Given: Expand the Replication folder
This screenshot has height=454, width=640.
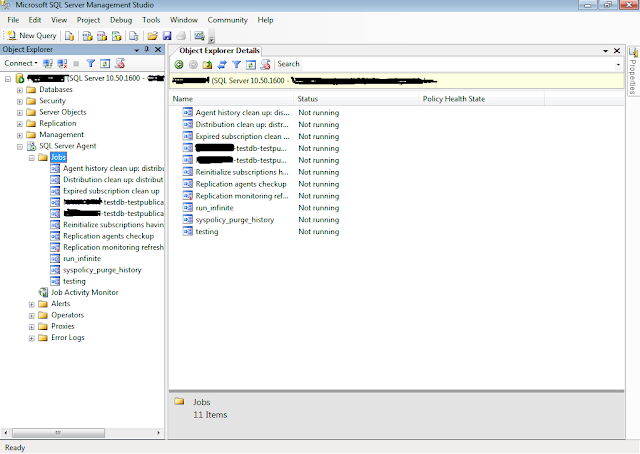Looking at the screenshot, I should pyautogui.click(x=20, y=124).
